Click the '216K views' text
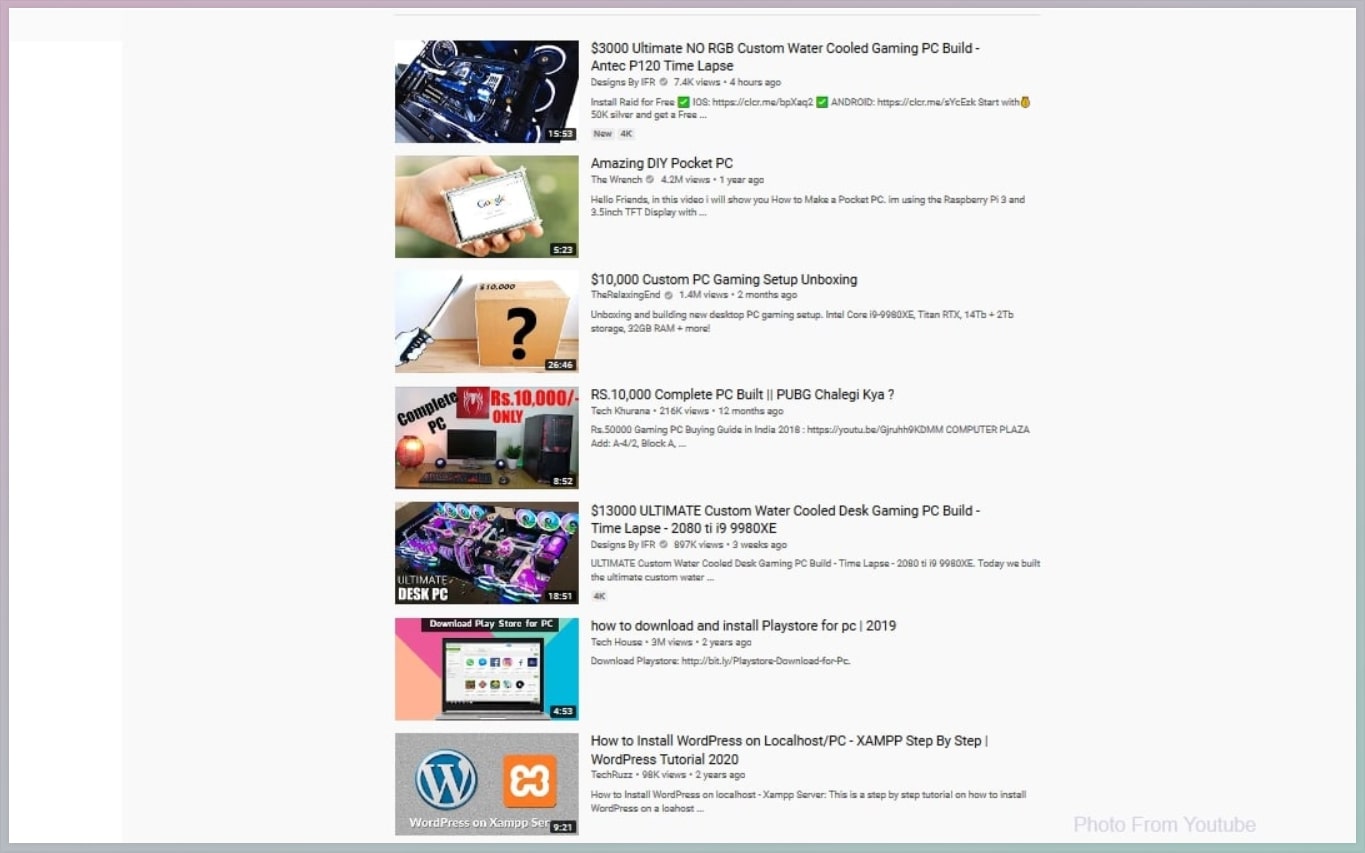The width and height of the screenshot is (1365, 853). (x=684, y=411)
